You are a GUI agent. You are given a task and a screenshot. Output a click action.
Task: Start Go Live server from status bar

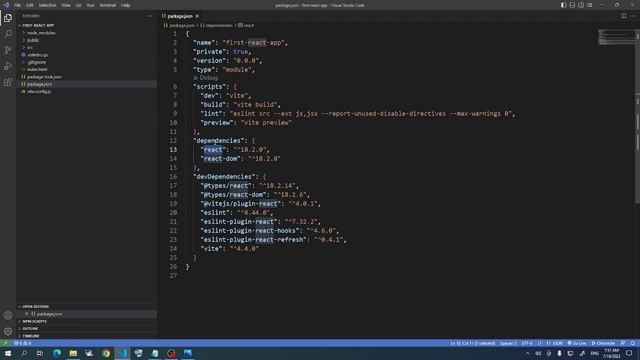(x=577, y=343)
